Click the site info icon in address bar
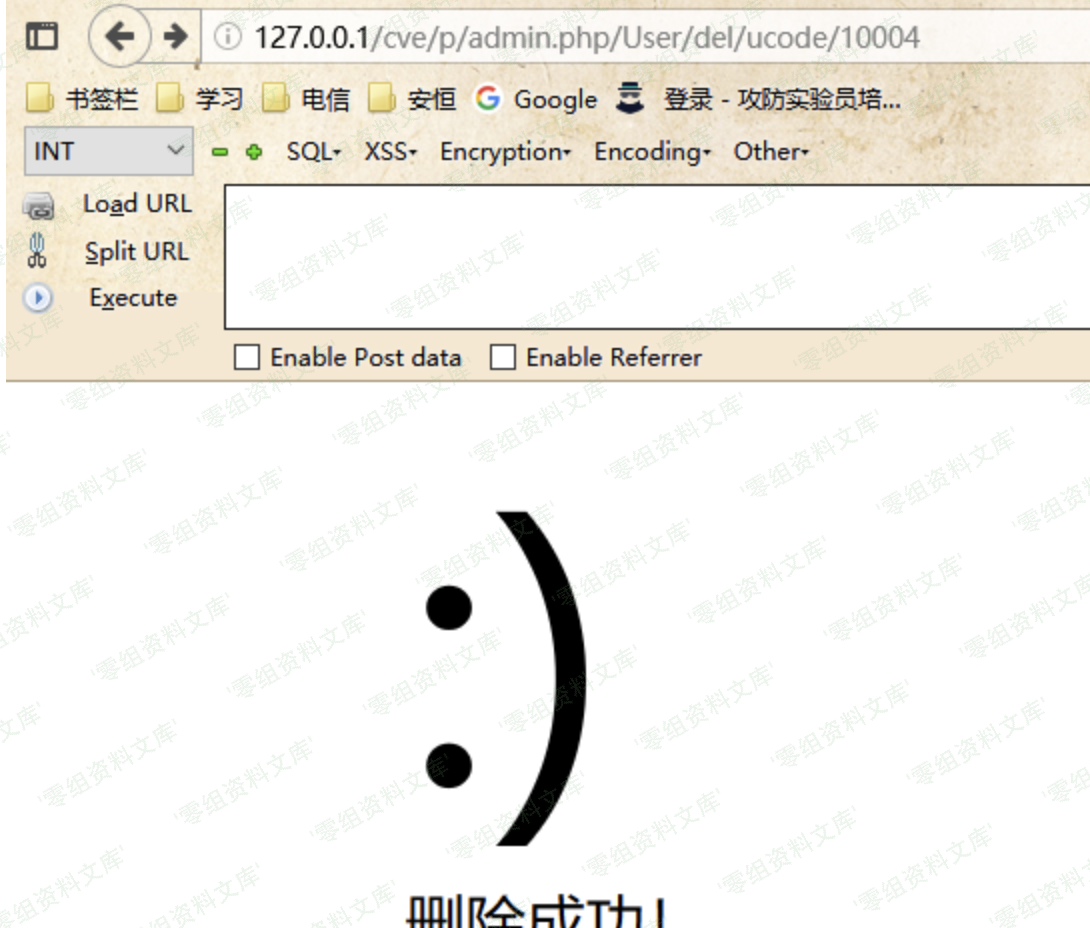This screenshot has width=1090, height=928. coord(229,38)
